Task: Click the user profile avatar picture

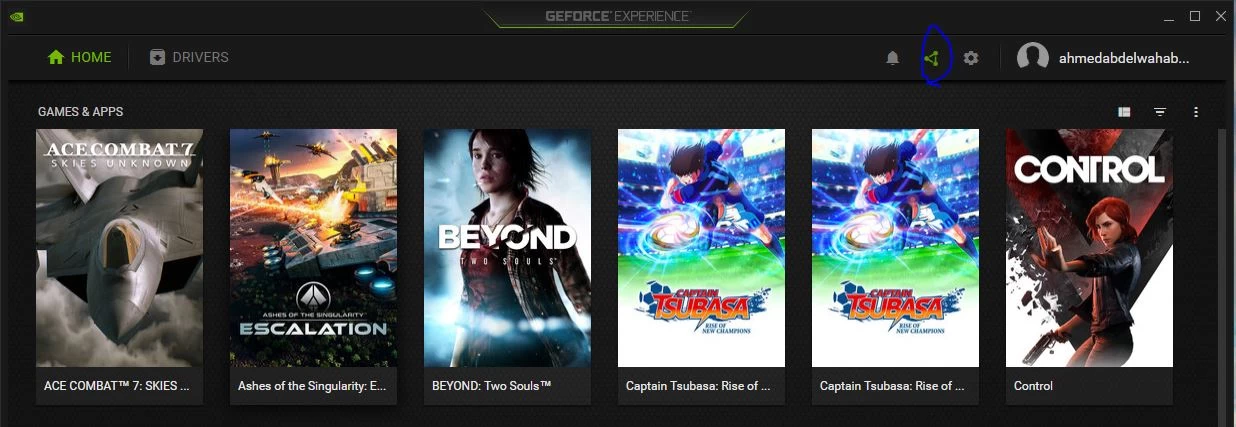Action: pyautogui.click(x=1033, y=58)
